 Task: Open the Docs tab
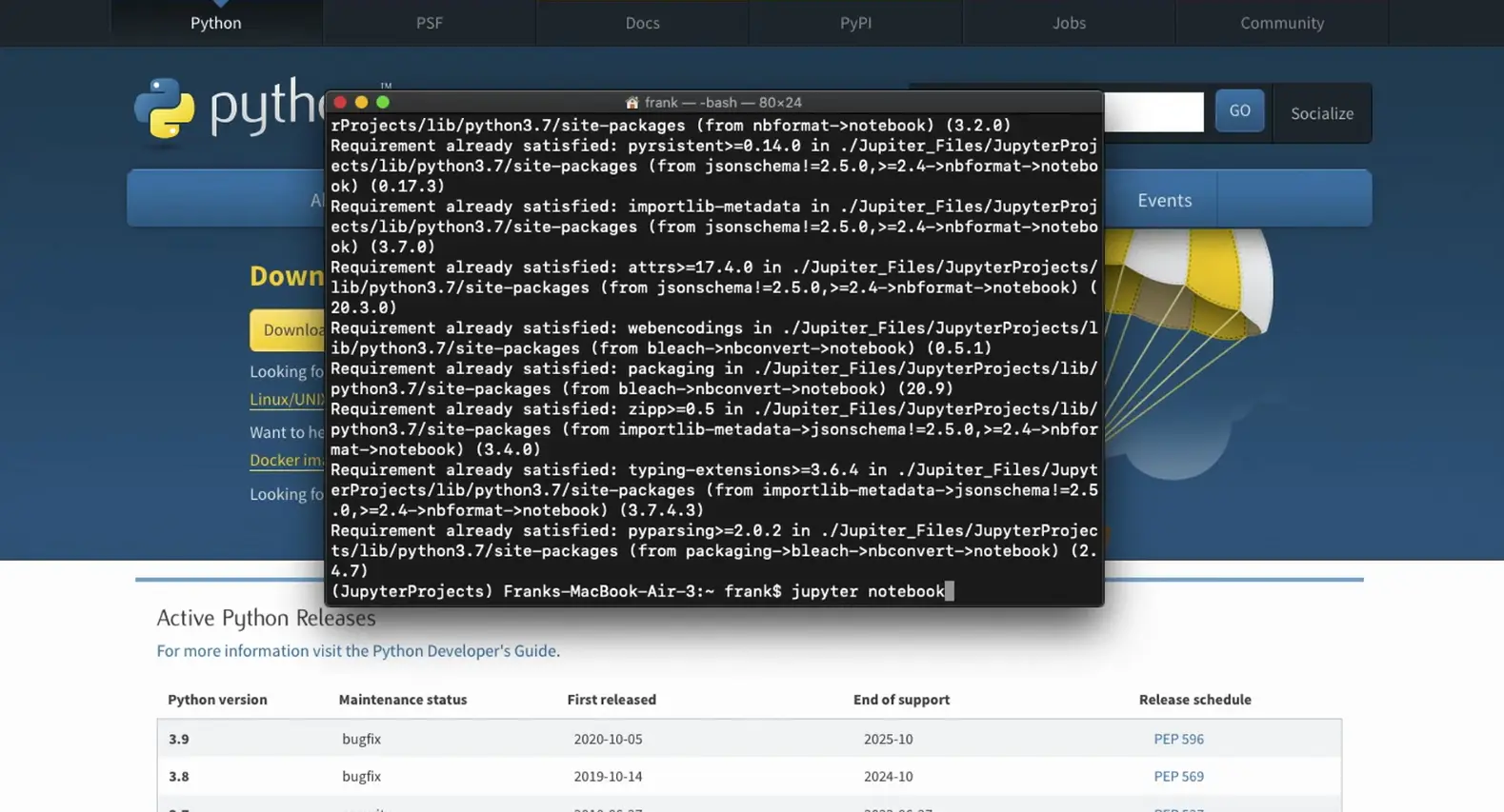(643, 23)
